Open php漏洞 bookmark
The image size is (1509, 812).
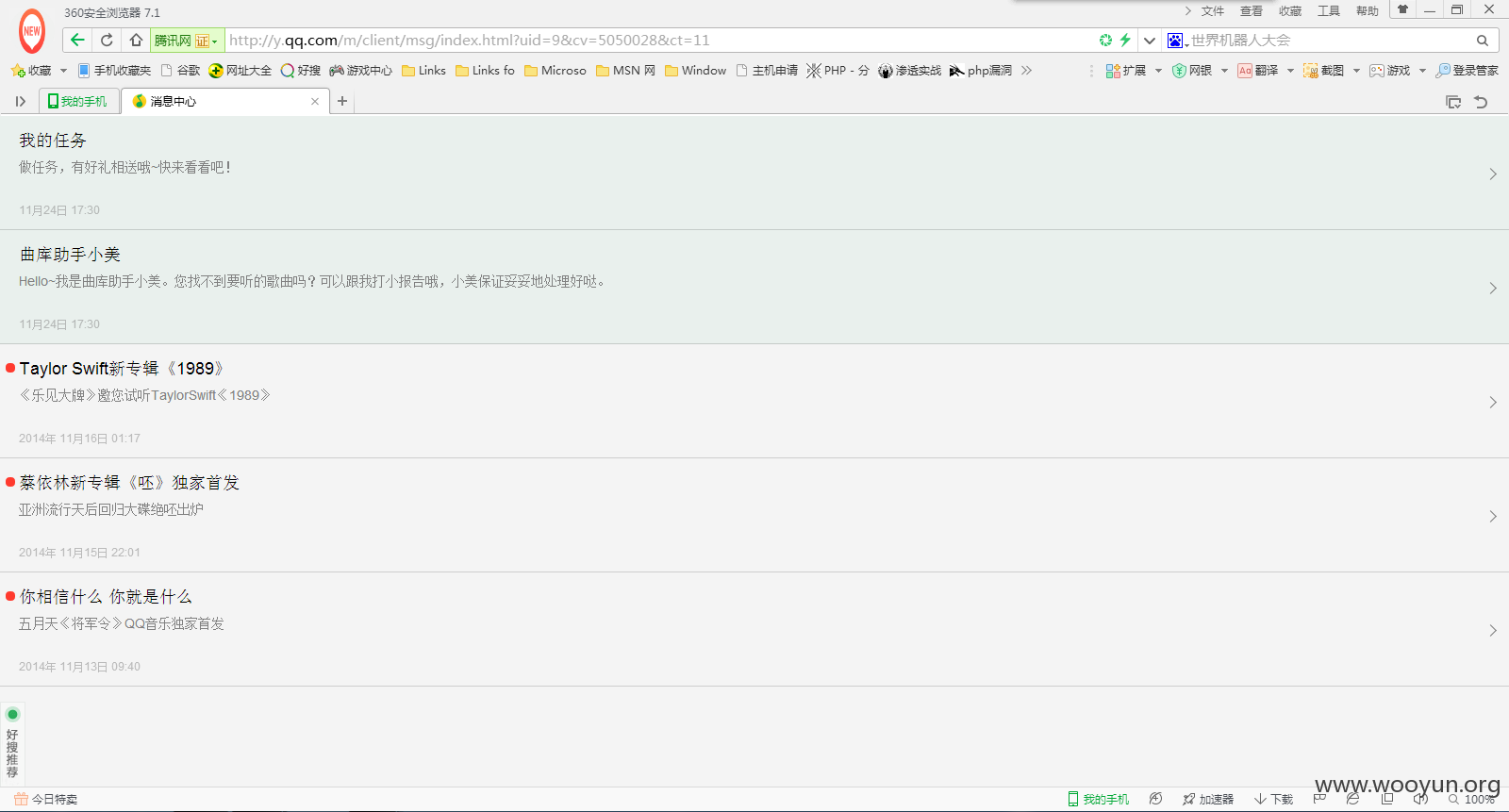[x=981, y=71]
